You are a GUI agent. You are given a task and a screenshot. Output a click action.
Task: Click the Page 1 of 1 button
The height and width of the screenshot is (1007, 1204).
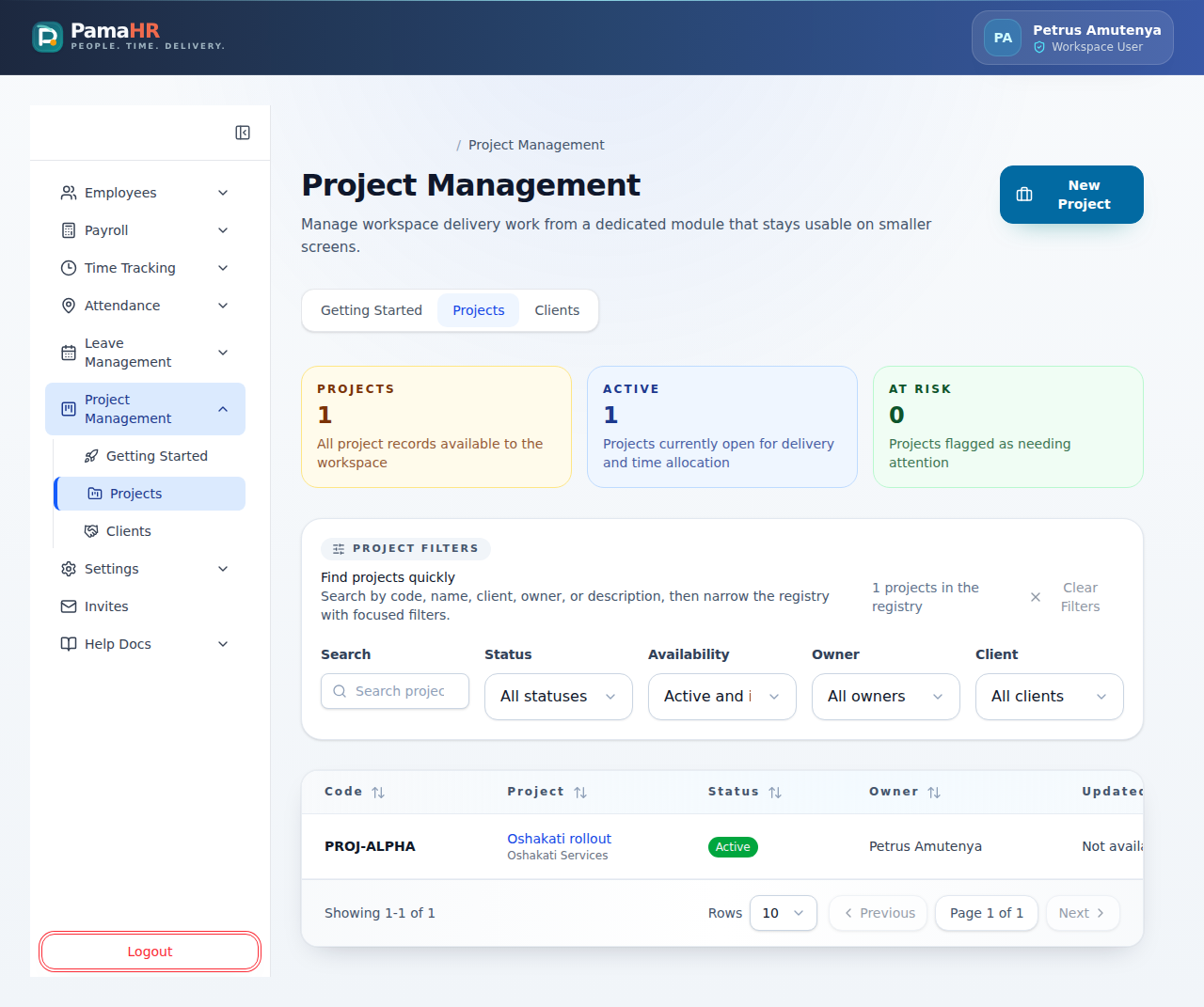987,913
